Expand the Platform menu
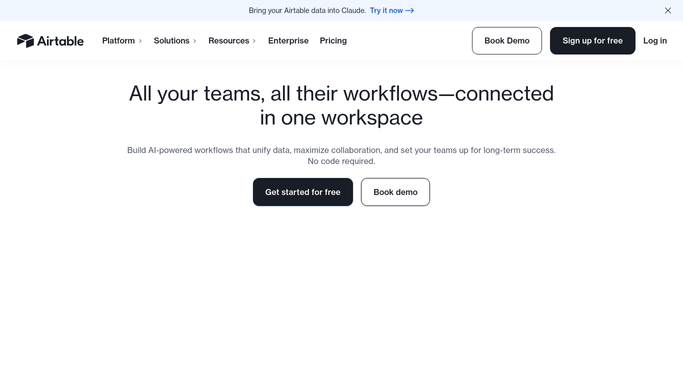The width and height of the screenshot is (683, 384). (122, 41)
